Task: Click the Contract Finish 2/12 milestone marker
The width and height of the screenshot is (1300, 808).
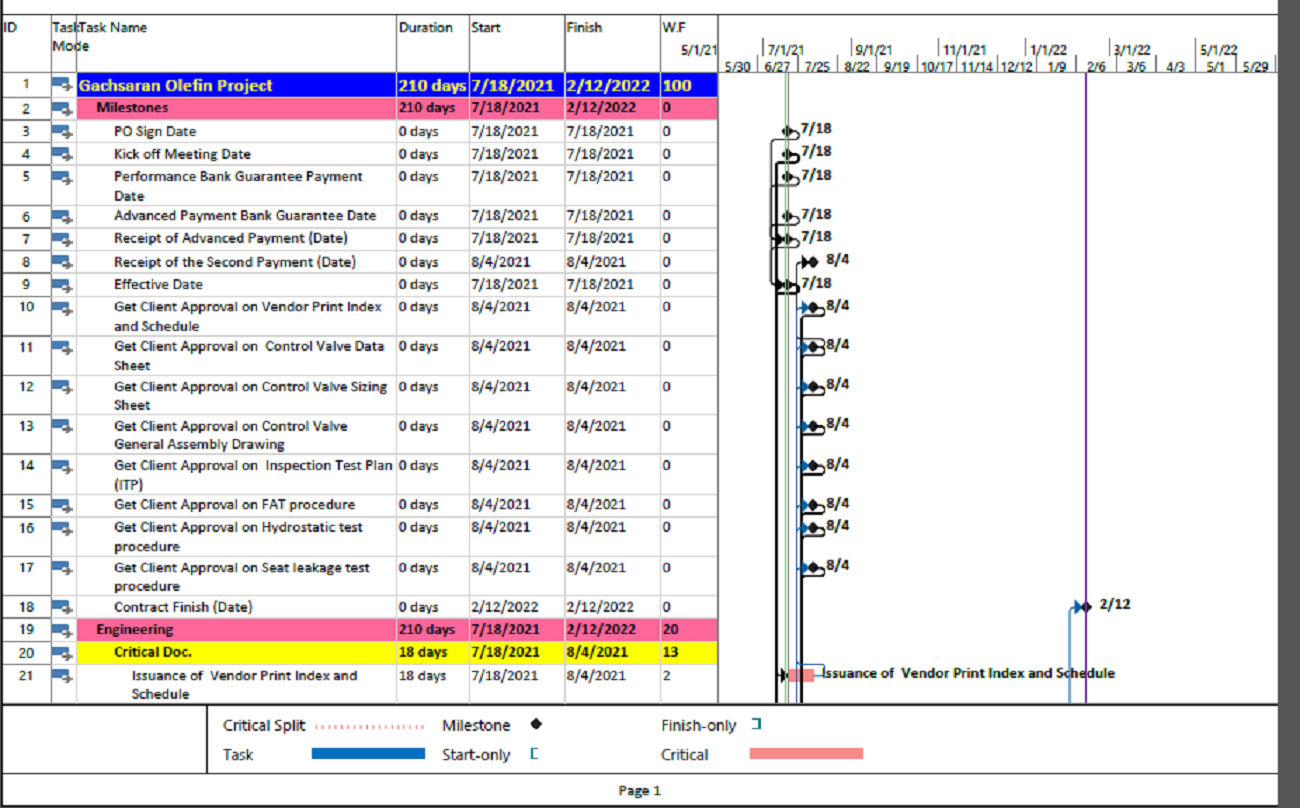Action: point(1086,606)
